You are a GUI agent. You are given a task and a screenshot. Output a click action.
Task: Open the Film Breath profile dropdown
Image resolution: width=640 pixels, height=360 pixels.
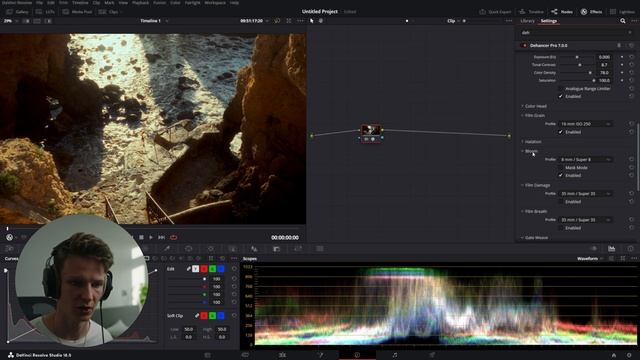click(585, 220)
